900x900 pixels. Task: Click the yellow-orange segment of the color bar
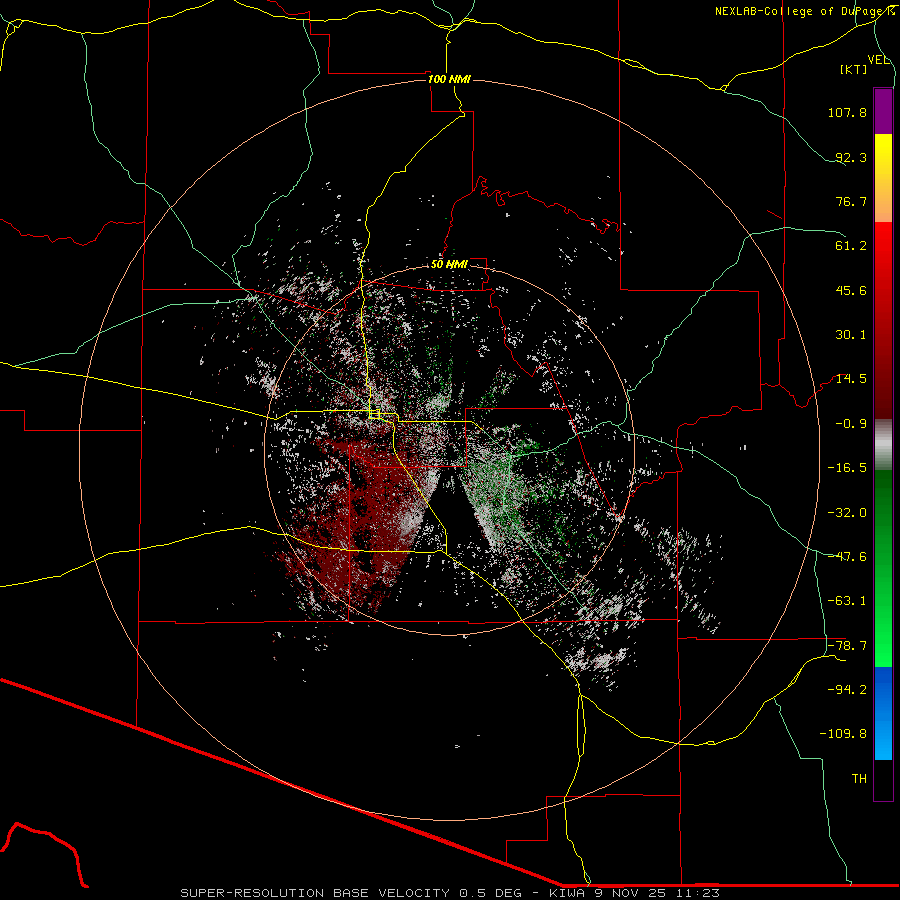(883, 179)
